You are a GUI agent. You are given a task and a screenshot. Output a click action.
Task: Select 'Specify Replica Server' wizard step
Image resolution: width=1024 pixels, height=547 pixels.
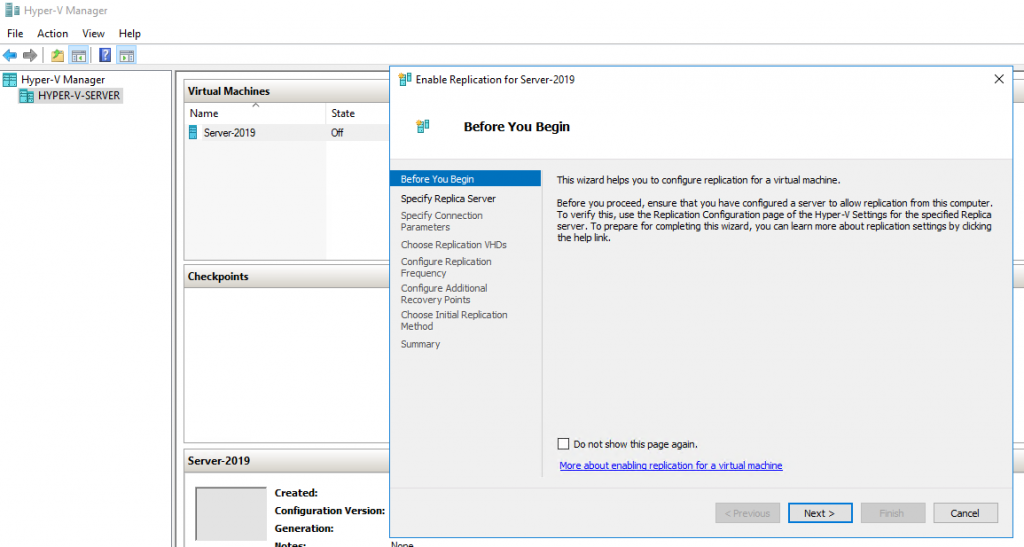click(x=448, y=198)
